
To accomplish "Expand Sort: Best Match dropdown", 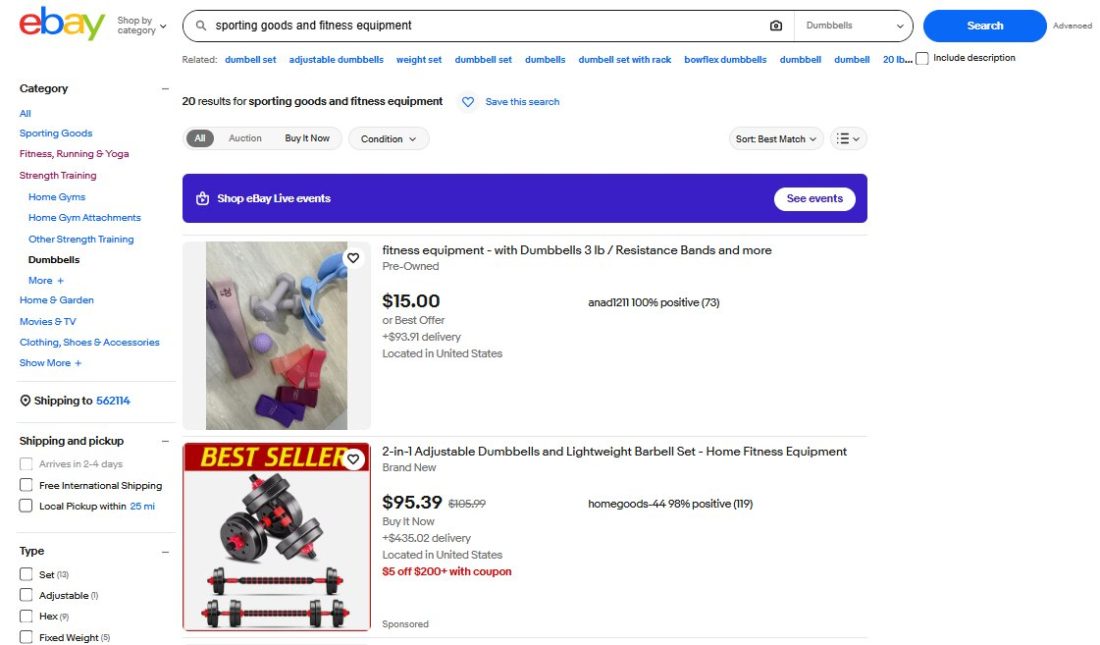I will point(776,139).
